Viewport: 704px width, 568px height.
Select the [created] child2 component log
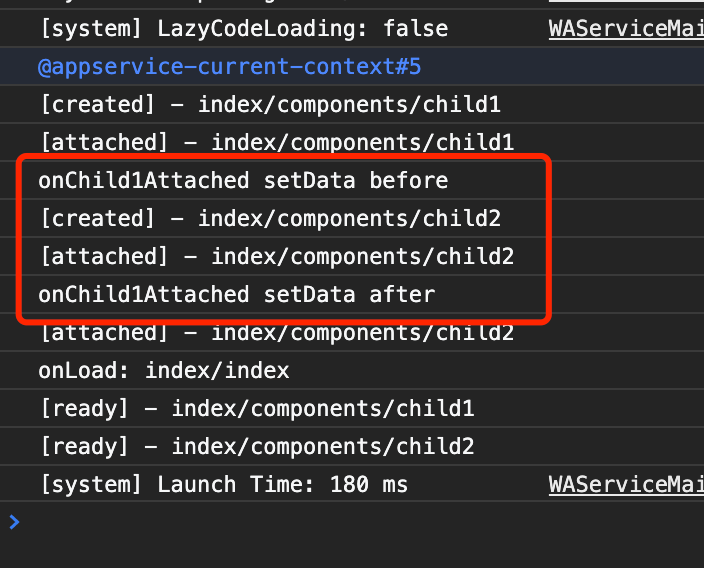[270, 219]
